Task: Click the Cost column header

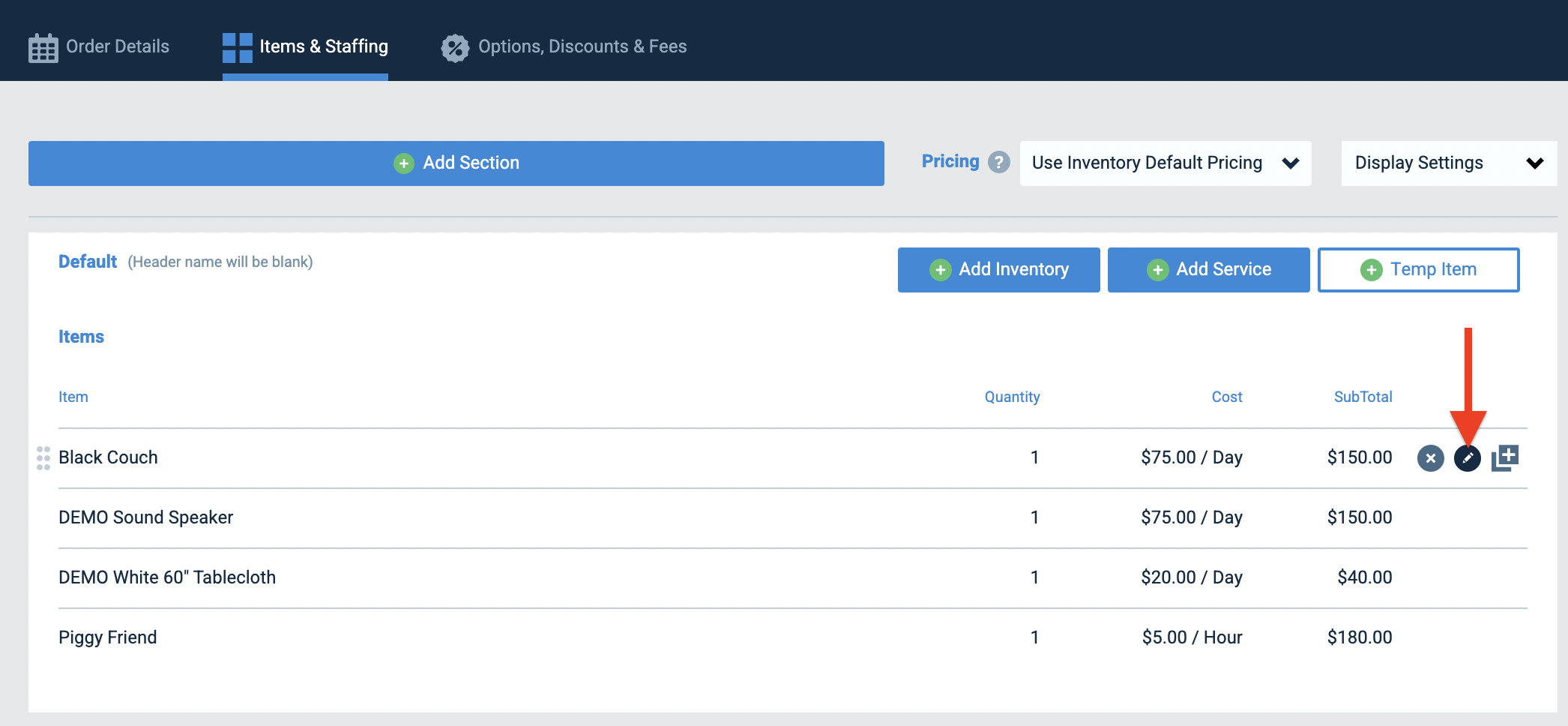Action: pos(1227,397)
